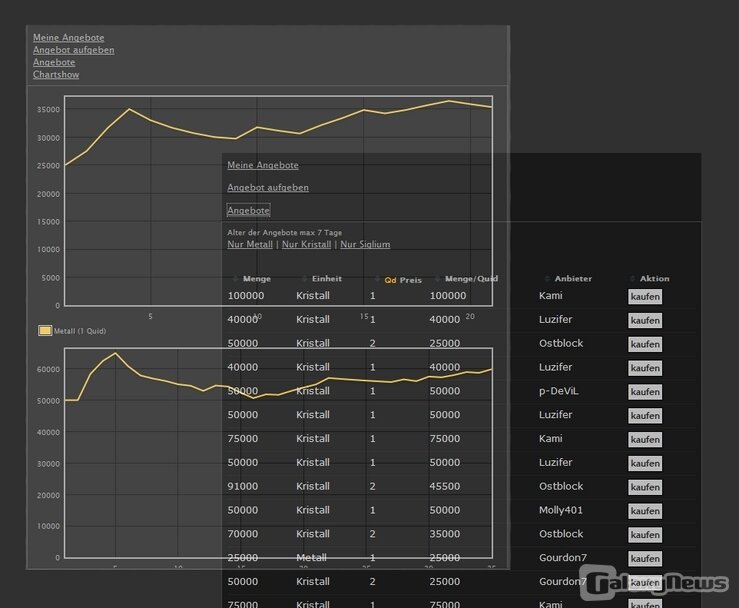Viewport: 739px width, 608px height.
Task: Open Meine Angebote in top-left panel
Action: coord(68,38)
